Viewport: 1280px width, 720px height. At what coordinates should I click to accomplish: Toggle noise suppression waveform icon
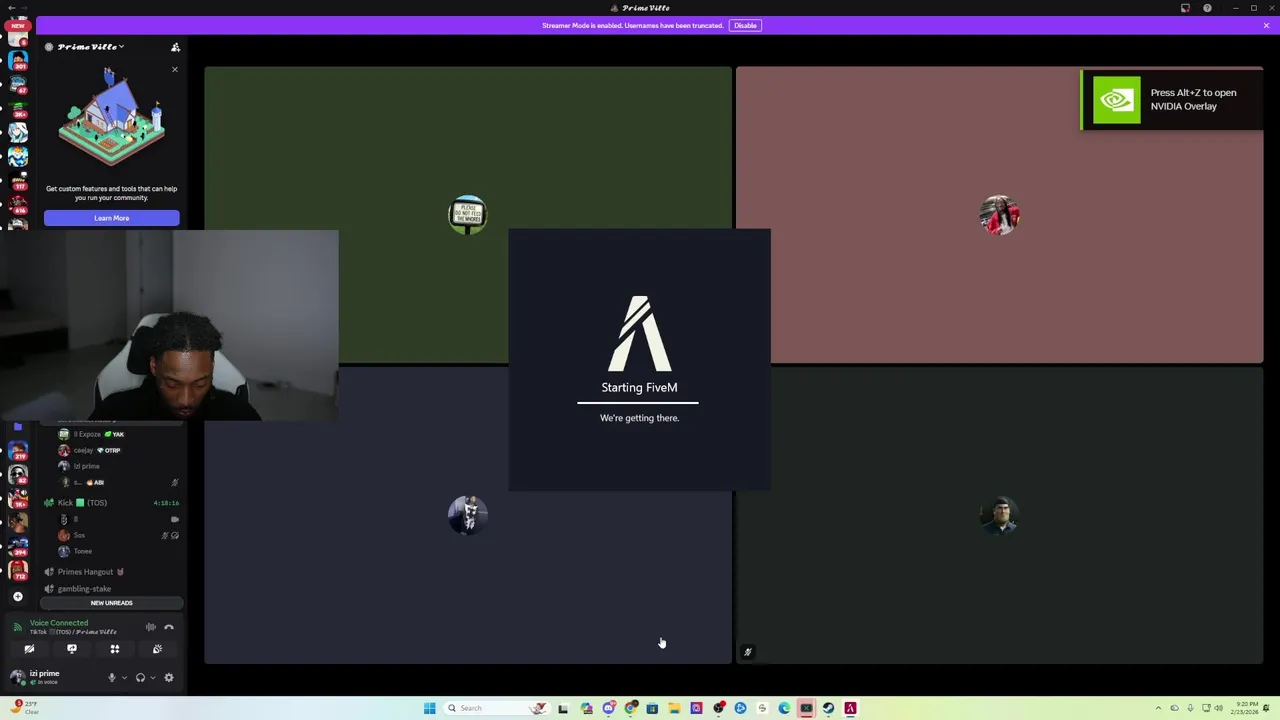click(x=150, y=627)
